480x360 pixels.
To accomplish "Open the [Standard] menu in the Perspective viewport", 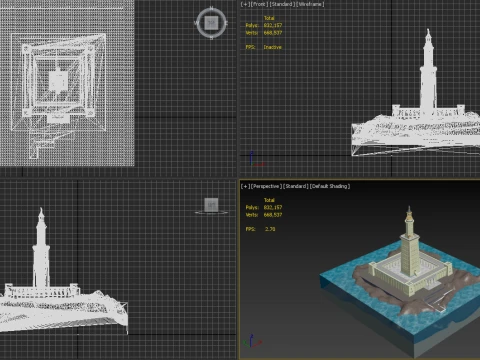I will [x=296, y=186].
